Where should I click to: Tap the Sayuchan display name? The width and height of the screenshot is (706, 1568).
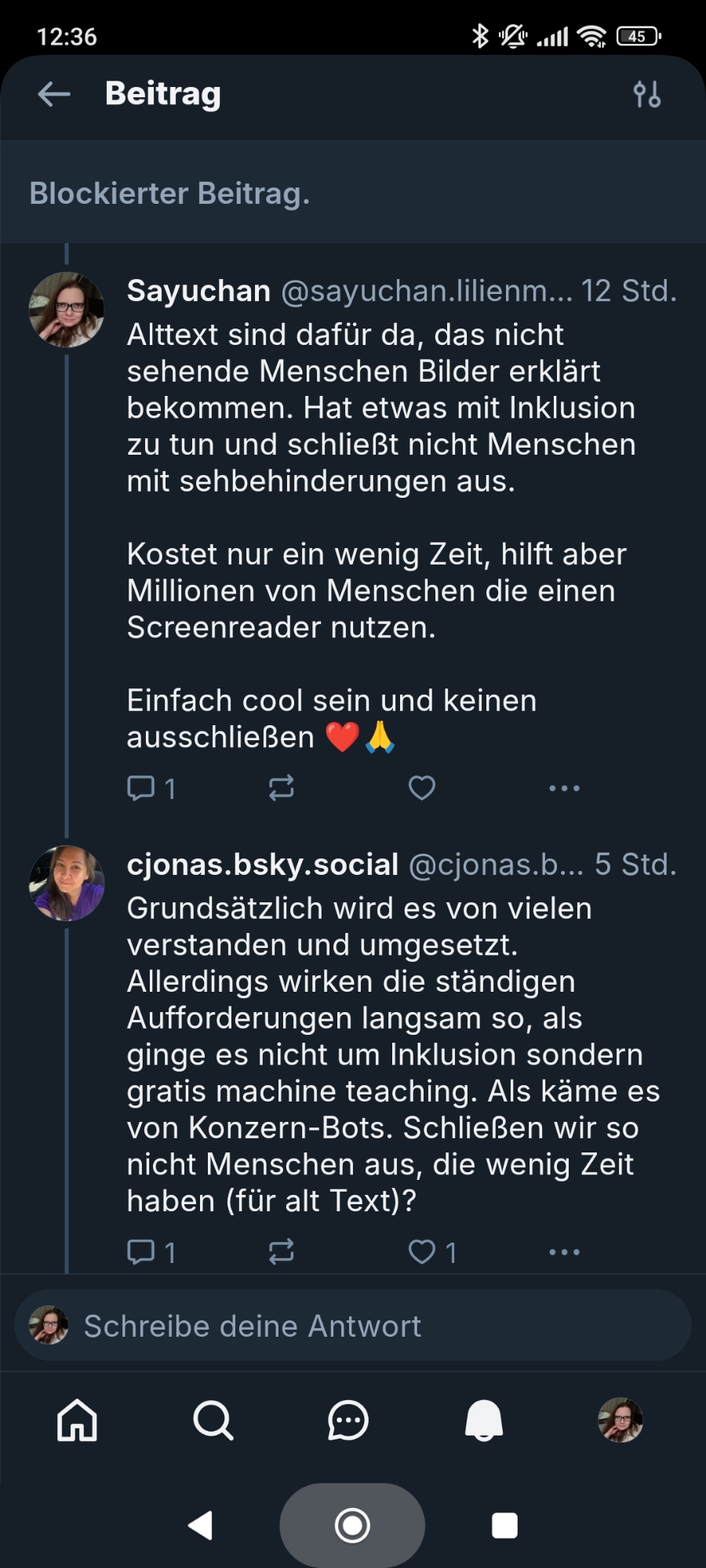(x=198, y=291)
